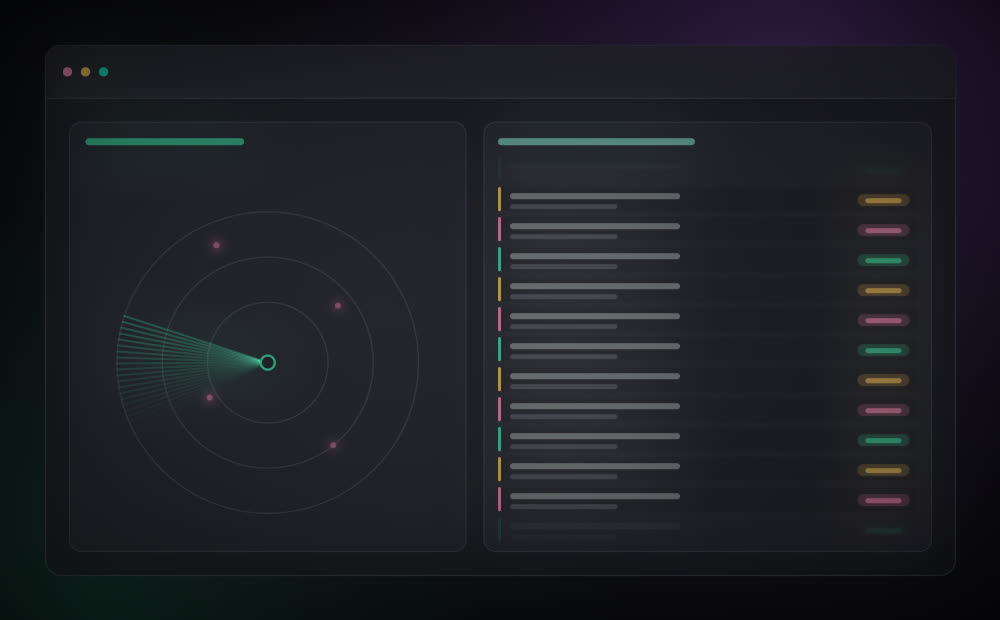Viewport: 1000px width, 620px height.
Task: Click the yellow window dot in the title bar
Action: click(85, 71)
